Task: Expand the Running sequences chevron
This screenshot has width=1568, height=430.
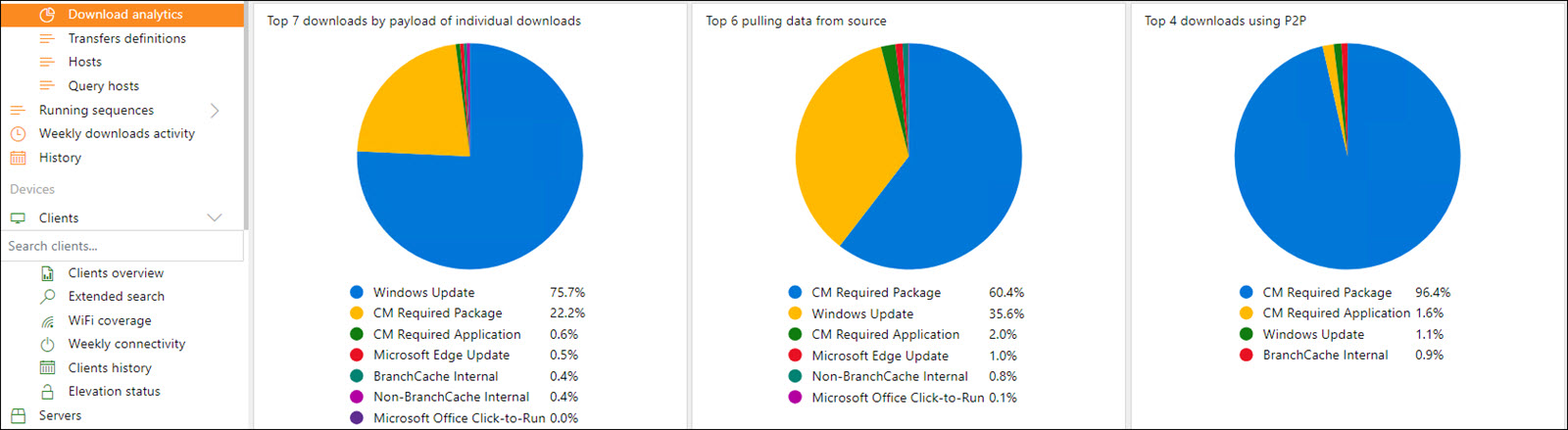Action: click(x=215, y=111)
